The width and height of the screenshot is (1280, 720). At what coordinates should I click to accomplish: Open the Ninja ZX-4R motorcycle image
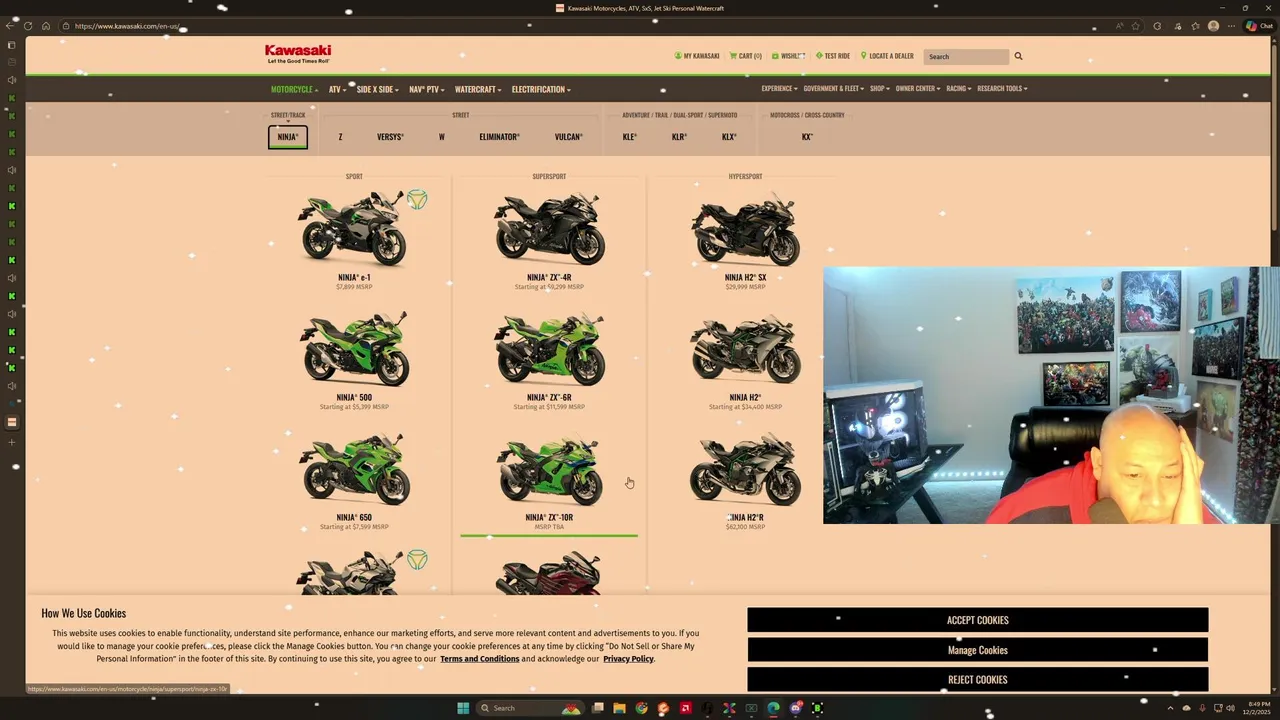(x=549, y=230)
